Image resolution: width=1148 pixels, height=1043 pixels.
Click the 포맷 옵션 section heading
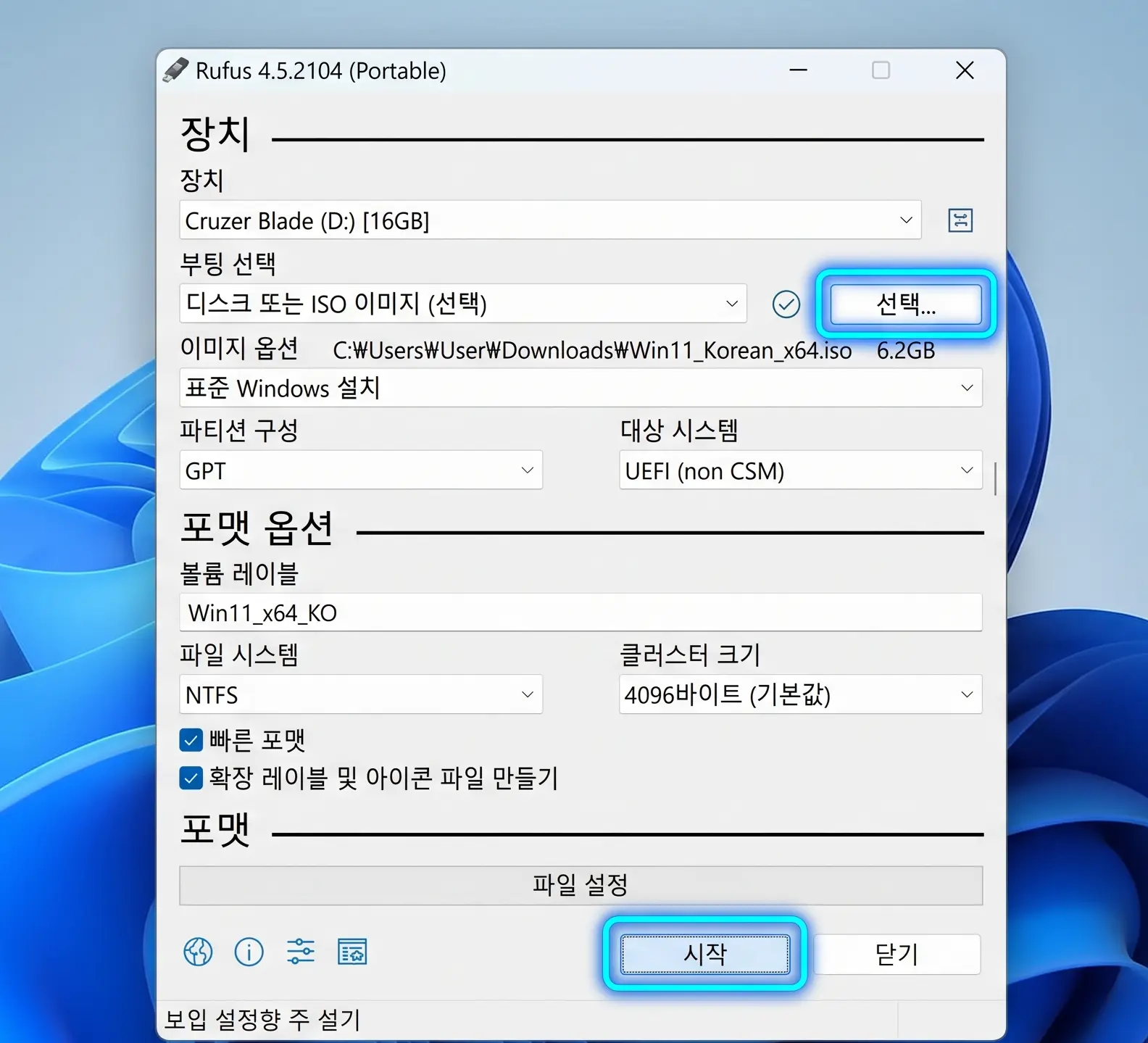(x=257, y=528)
